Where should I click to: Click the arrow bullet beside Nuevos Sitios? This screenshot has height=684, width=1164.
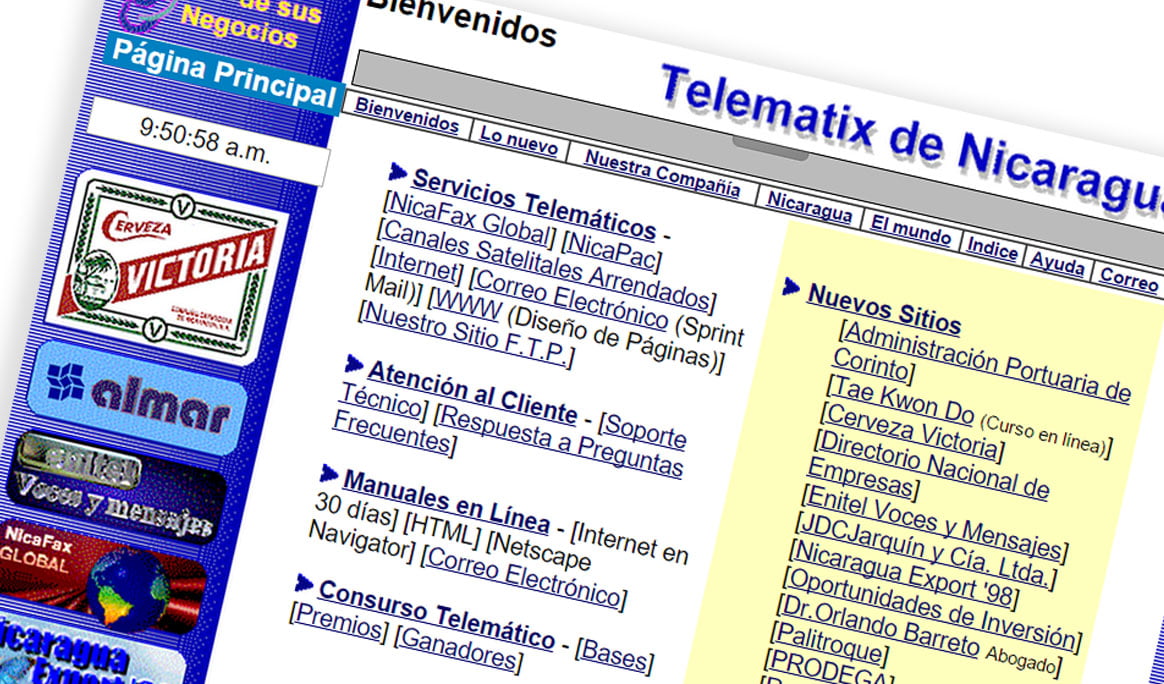[x=791, y=287]
